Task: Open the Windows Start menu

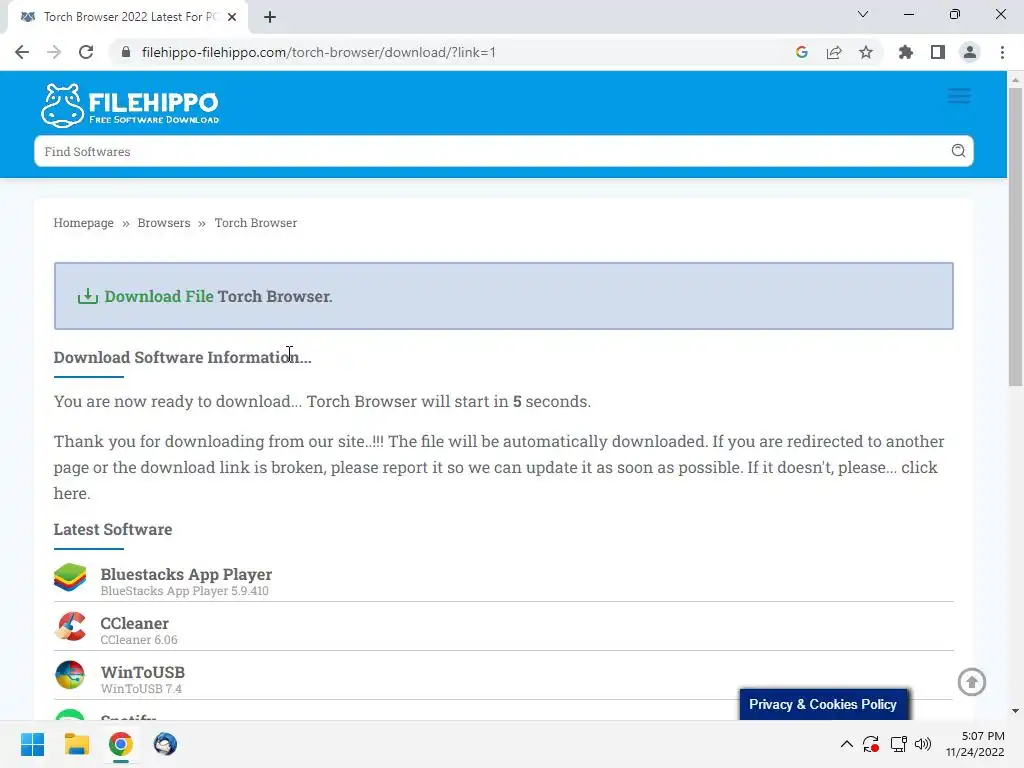Action: tap(32, 744)
